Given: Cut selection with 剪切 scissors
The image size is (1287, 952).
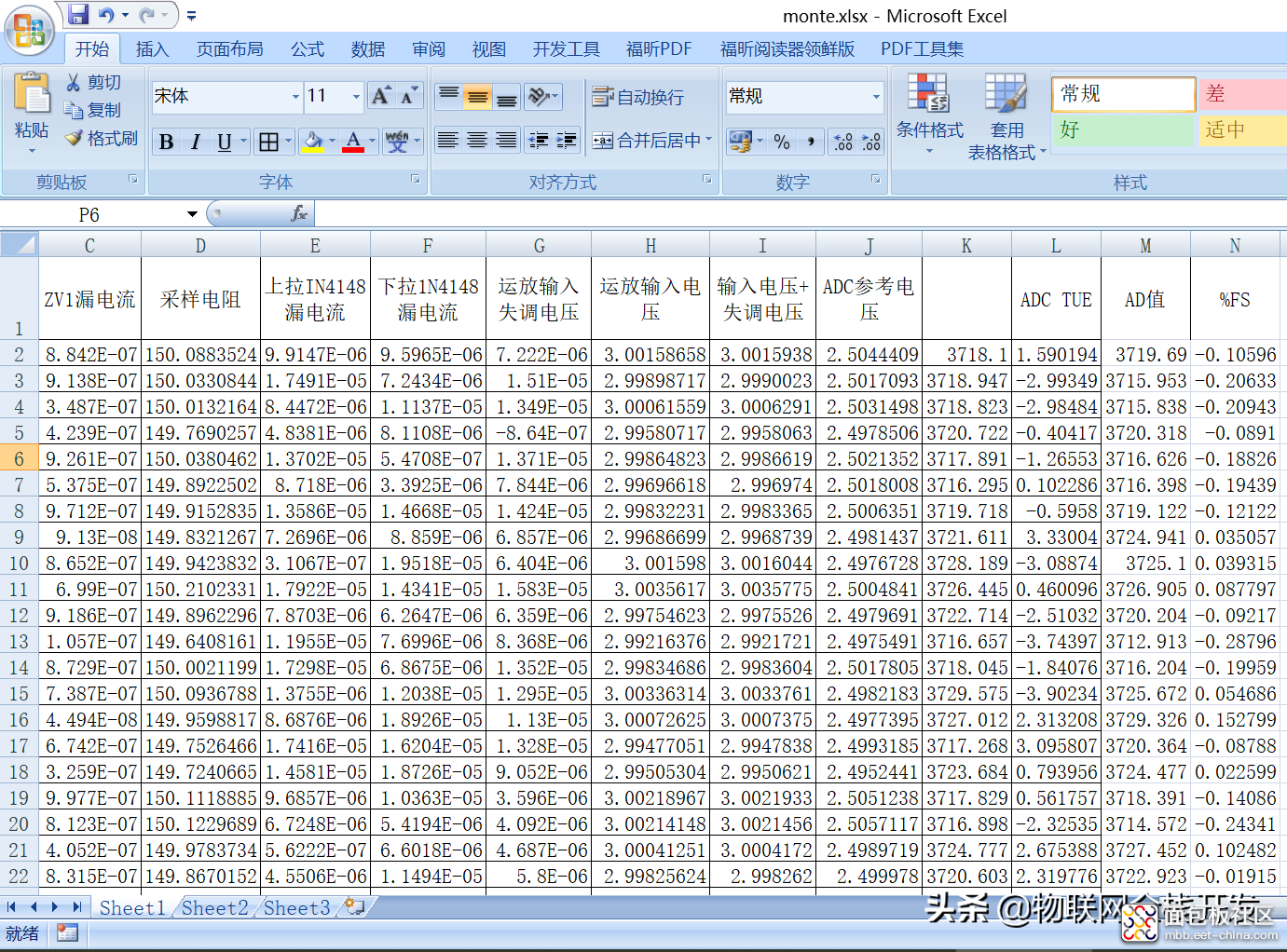Looking at the screenshot, I should pos(93,83).
